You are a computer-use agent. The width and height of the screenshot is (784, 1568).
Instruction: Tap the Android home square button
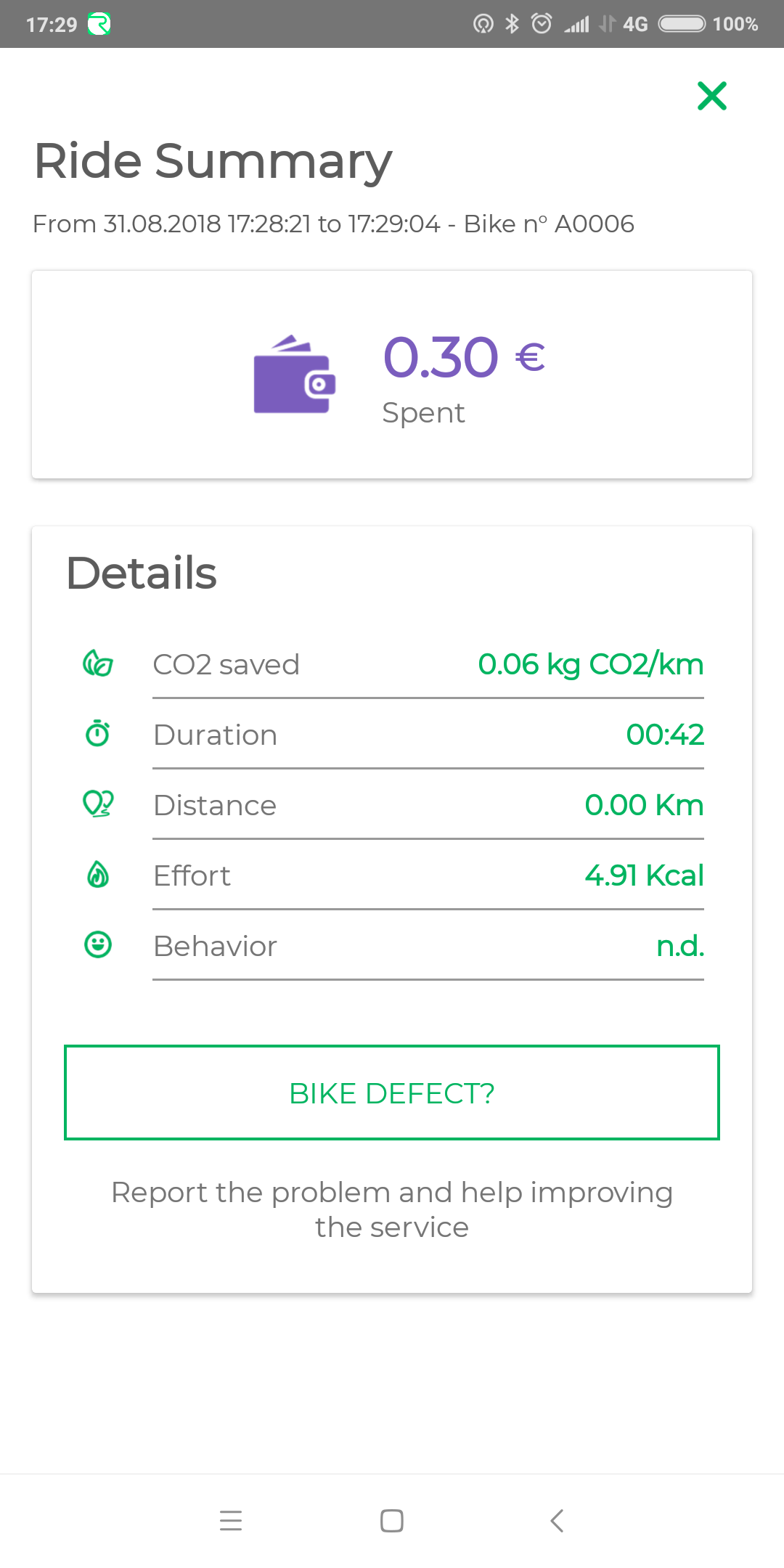pyautogui.click(x=392, y=1520)
